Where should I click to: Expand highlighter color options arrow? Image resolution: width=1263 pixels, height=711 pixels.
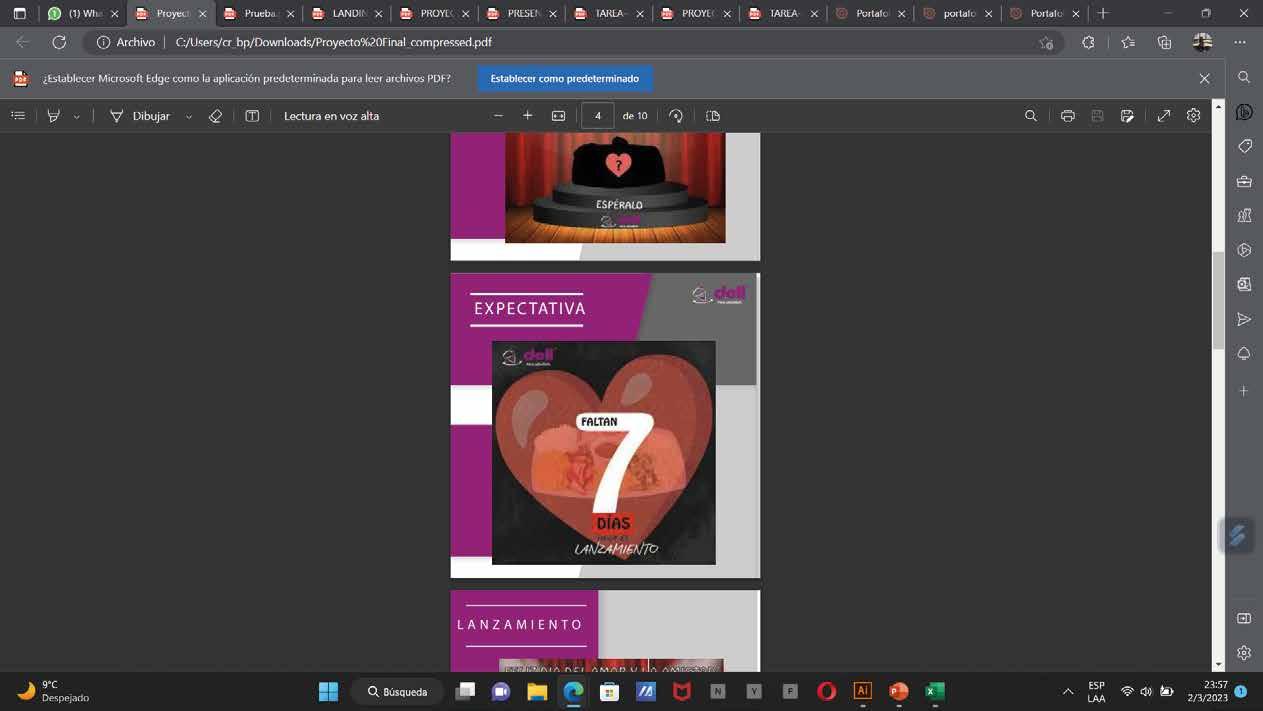pyautogui.click(x=76, y=117)
